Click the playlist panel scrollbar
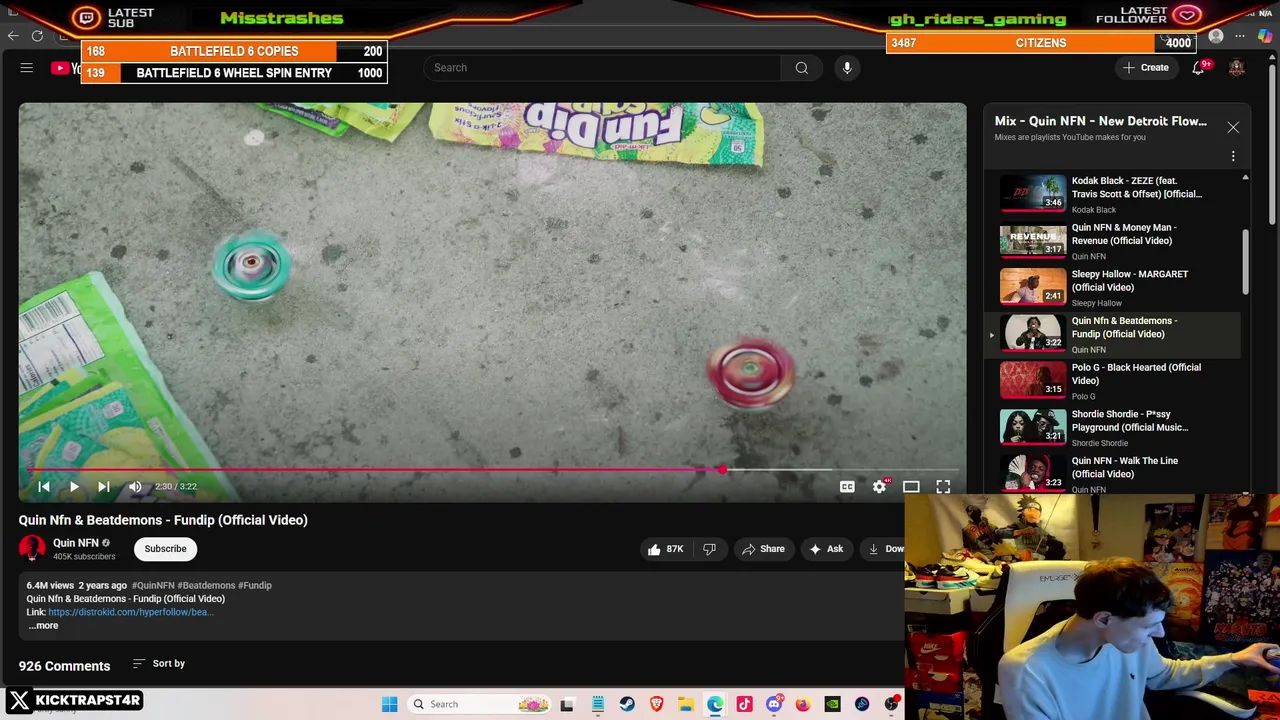This screenshot has height=720, width=1280. [1245, 262]
